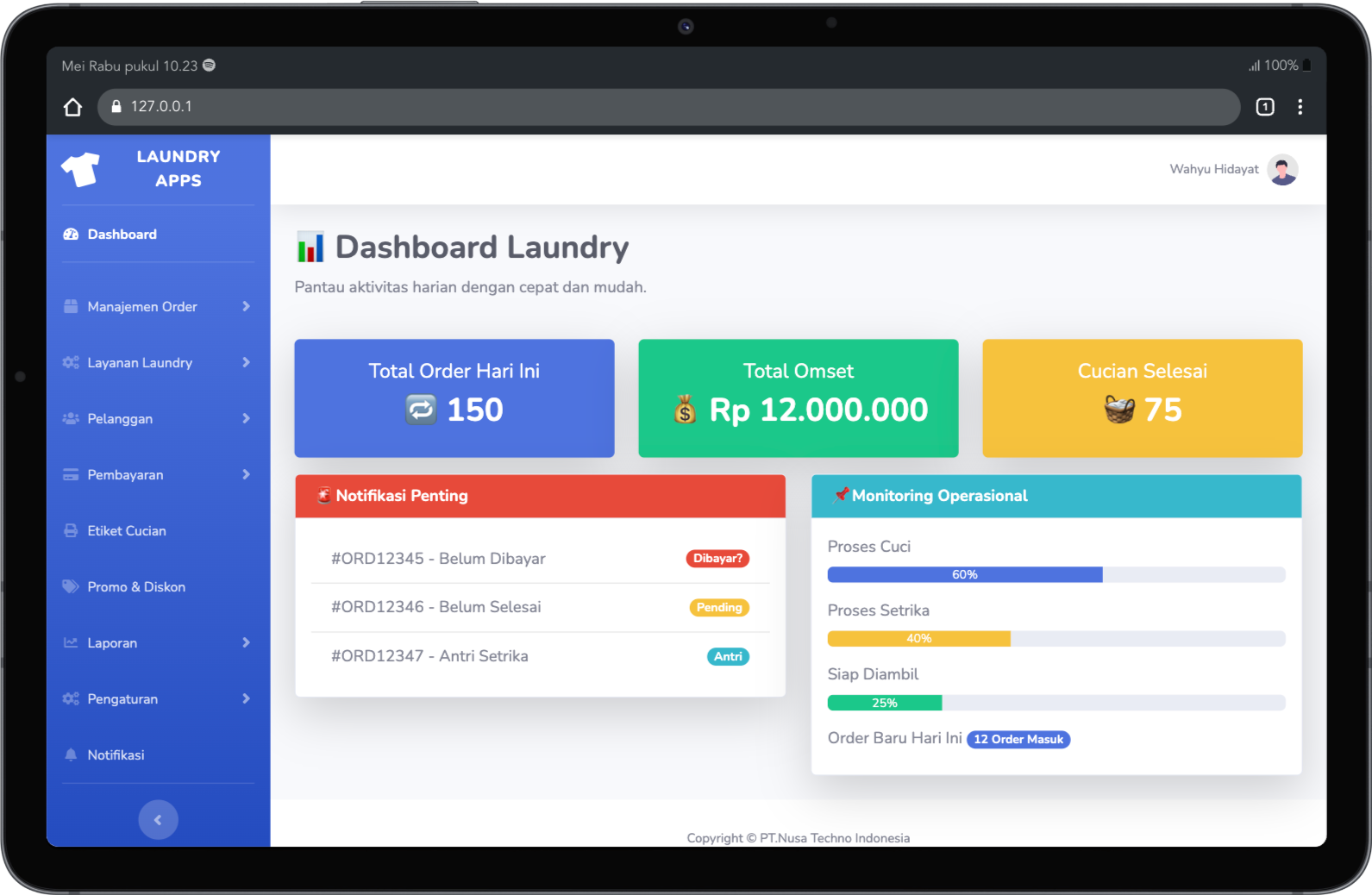The height and width of the screenshot is (895, 1372).
Task: Click the Total Omset card
Action: coord(799,398)
